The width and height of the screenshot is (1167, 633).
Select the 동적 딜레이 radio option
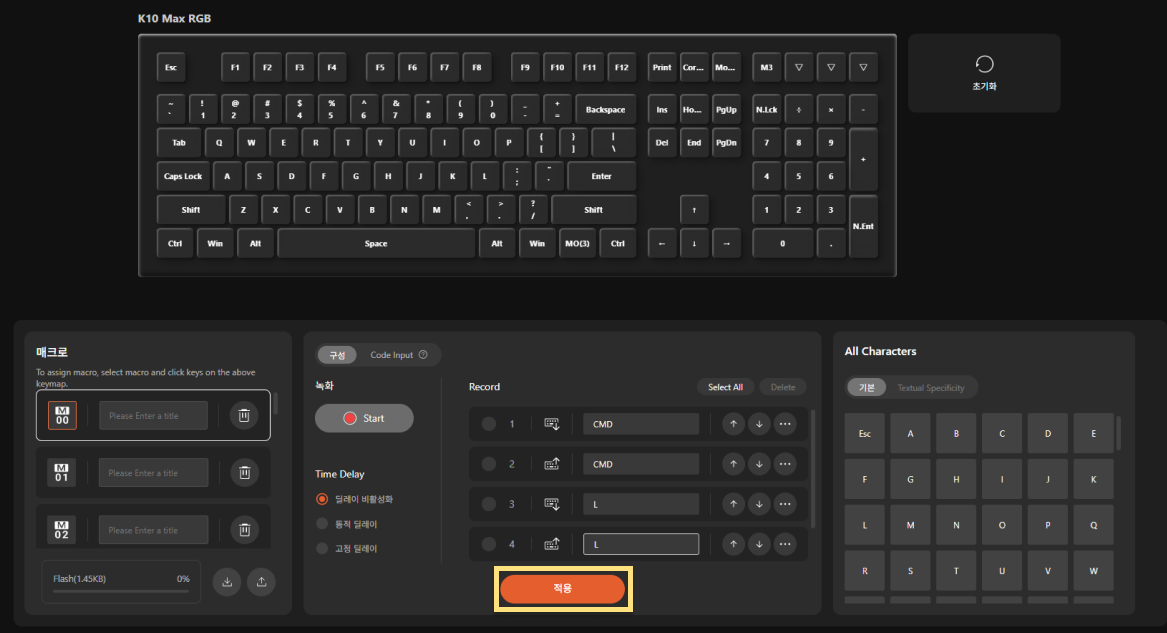pyautogui.click(x=322, y=524)
